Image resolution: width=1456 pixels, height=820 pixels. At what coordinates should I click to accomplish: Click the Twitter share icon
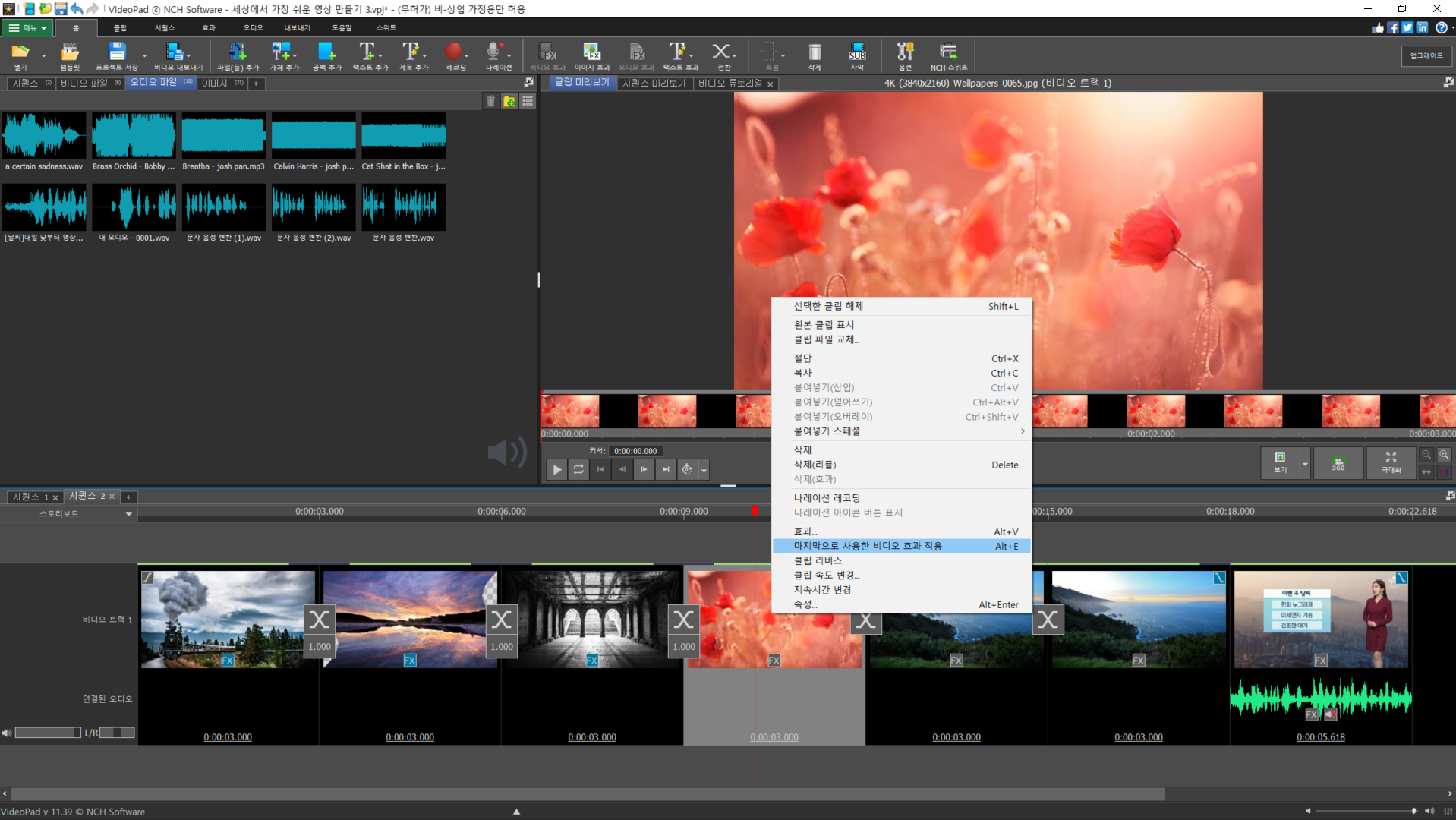coord(1407,27)
